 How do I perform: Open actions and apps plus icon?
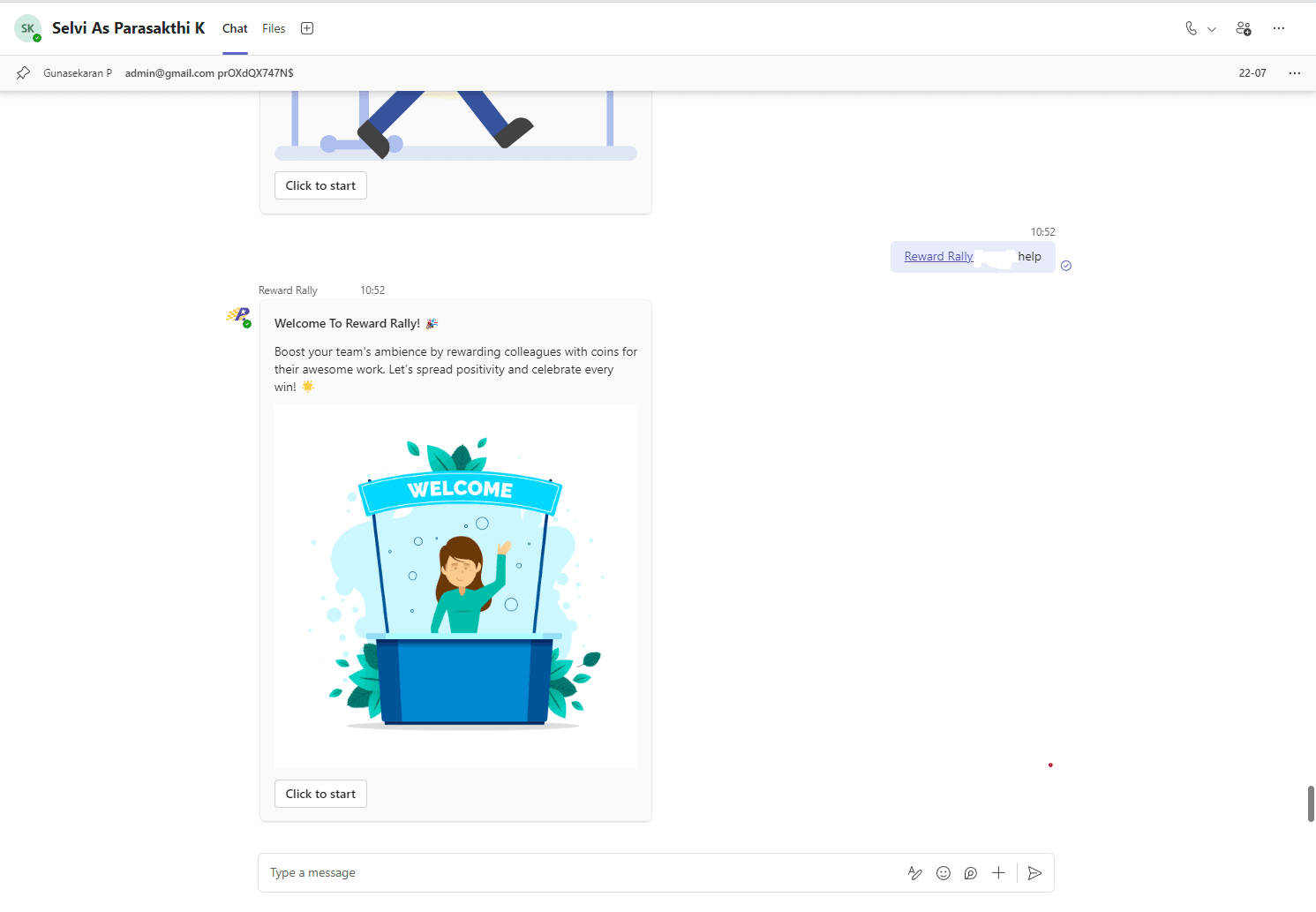pyautogui.click(x=998, y=873)
